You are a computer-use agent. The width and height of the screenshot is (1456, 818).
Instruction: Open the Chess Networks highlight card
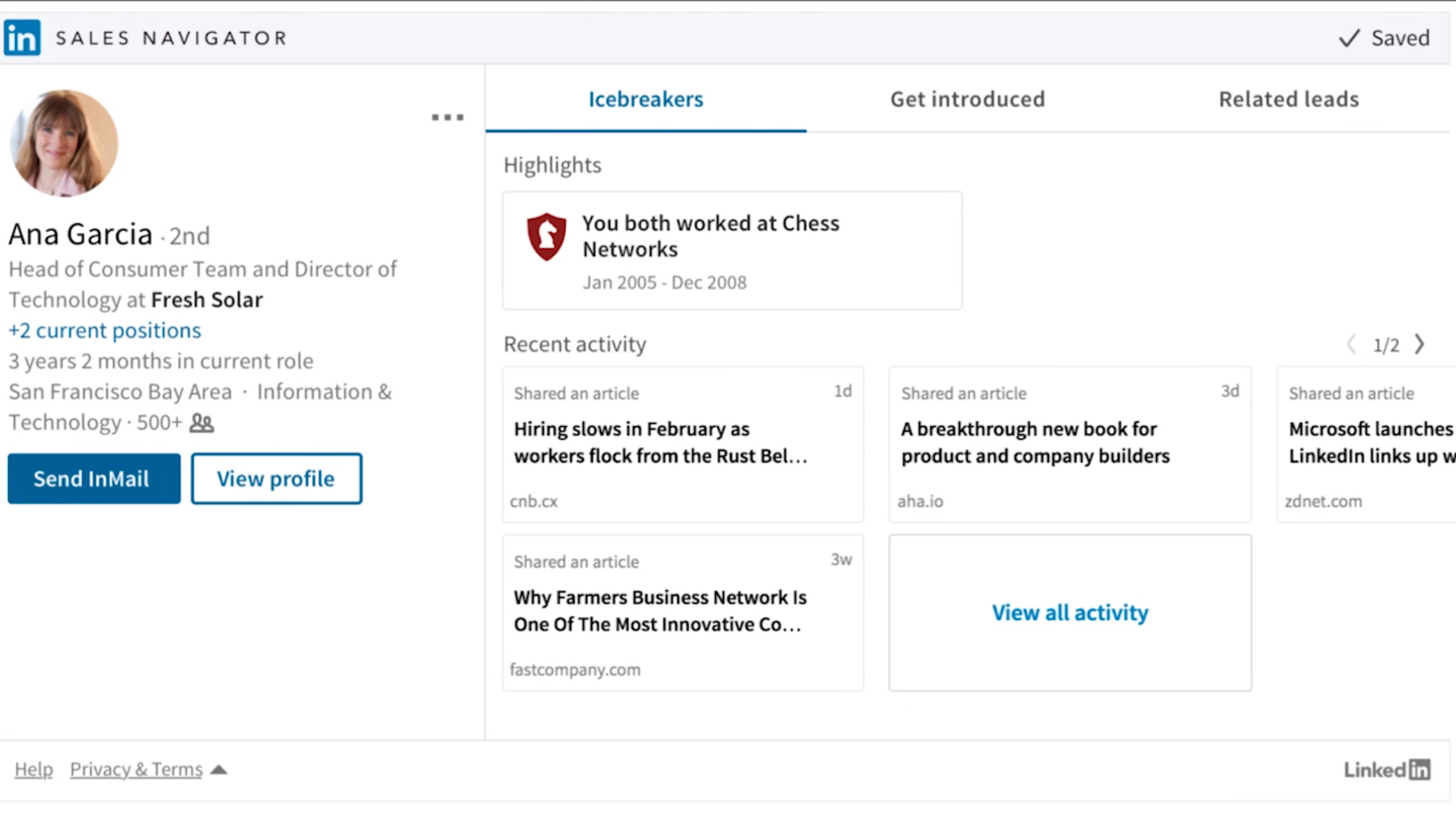(732, 251)
